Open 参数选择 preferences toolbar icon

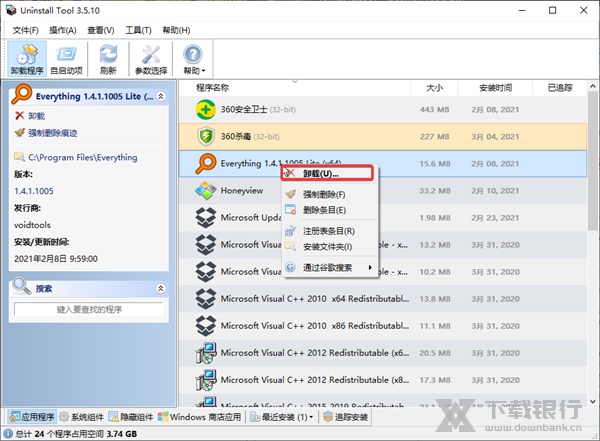coord(151,59)
